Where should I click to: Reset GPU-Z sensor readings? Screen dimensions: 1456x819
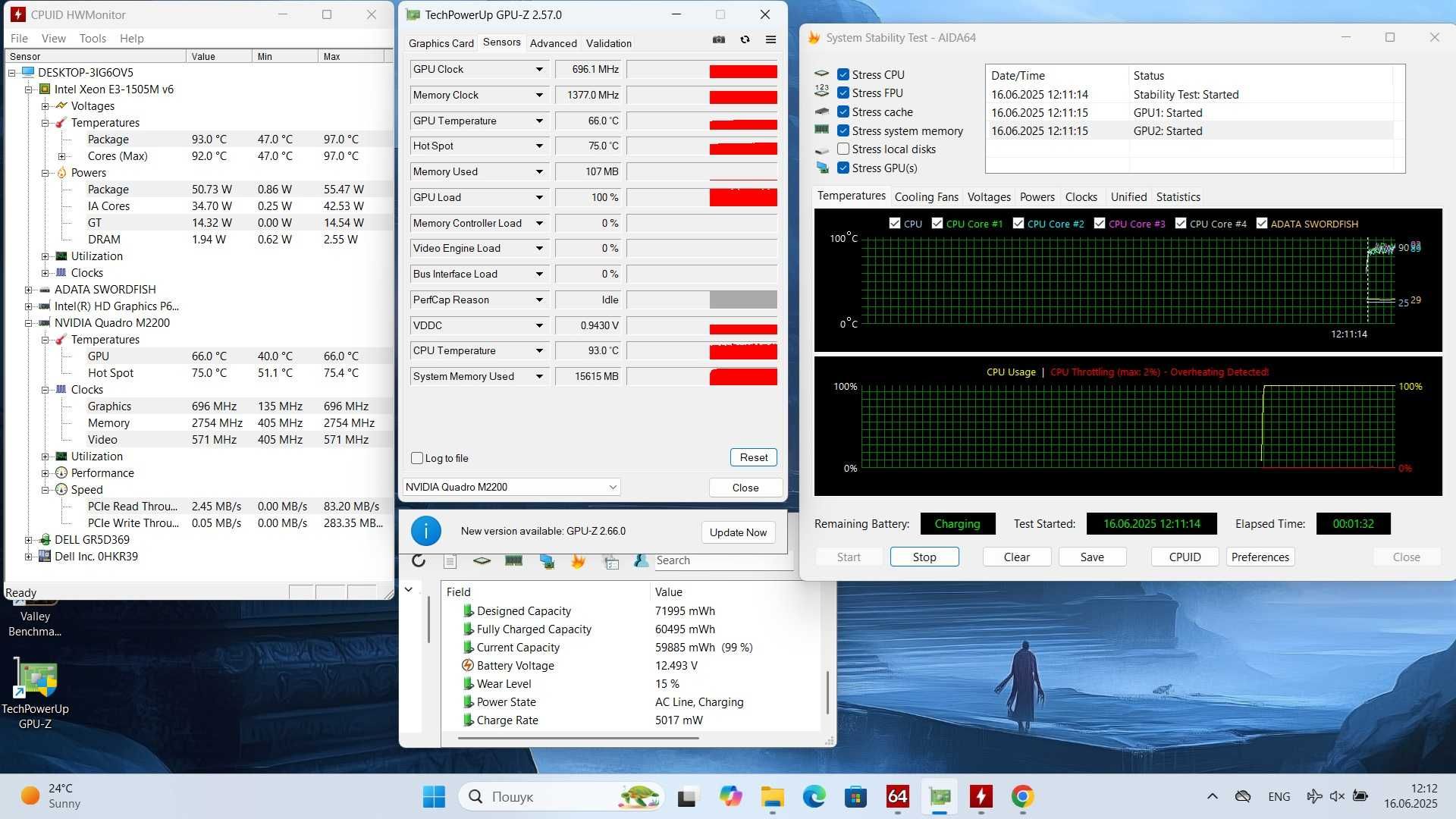point(754,457)
